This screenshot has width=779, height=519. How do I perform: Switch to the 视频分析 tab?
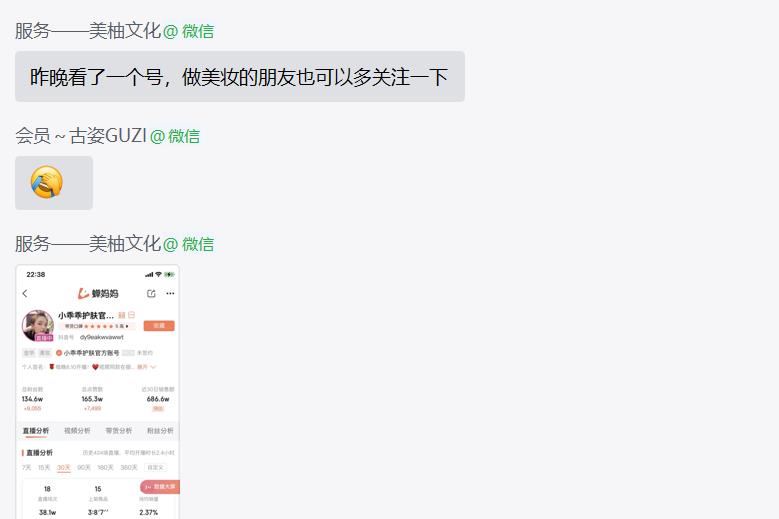[x=77, y=431]
